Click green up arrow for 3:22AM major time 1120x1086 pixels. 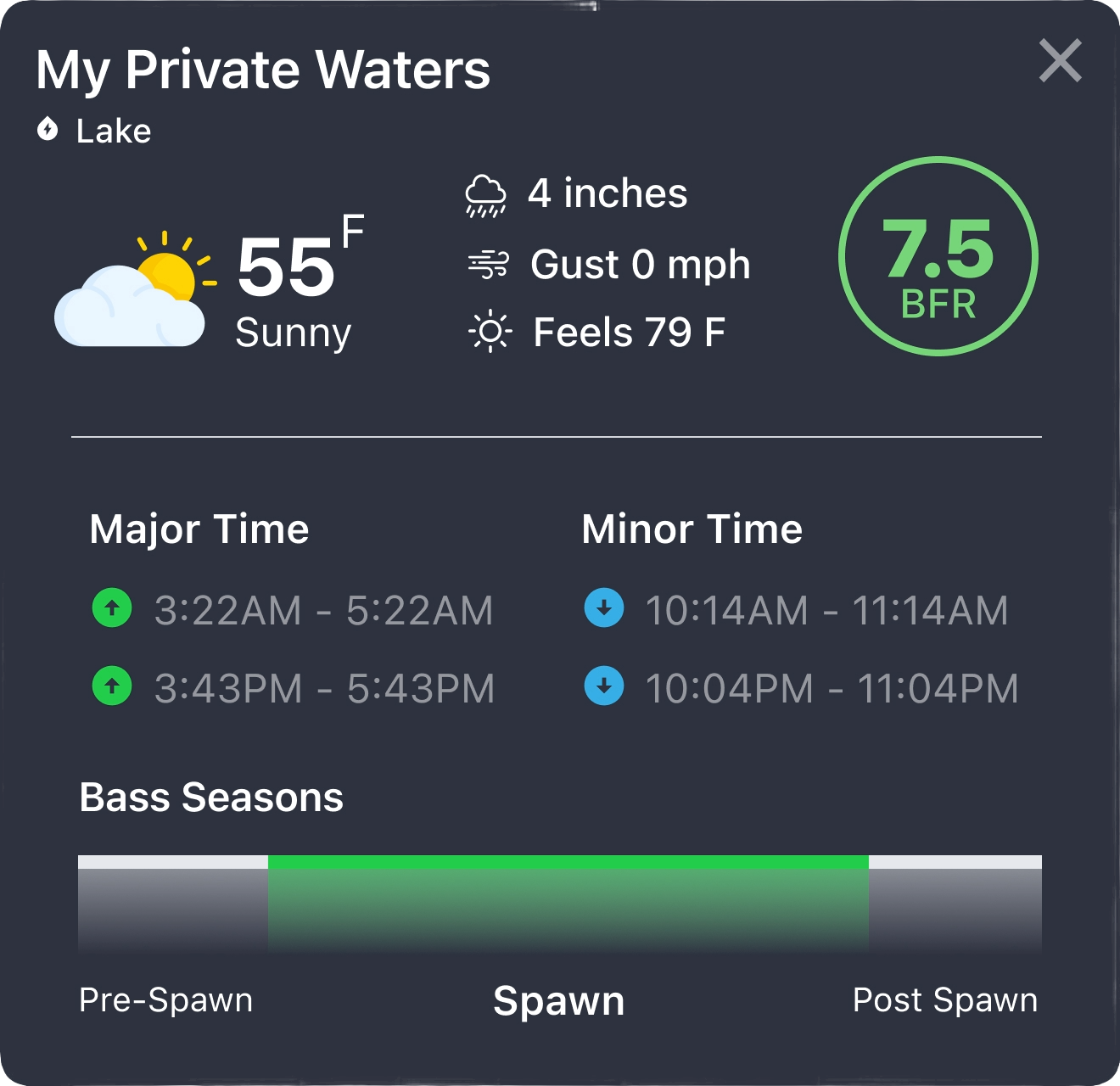pos(112,608)
